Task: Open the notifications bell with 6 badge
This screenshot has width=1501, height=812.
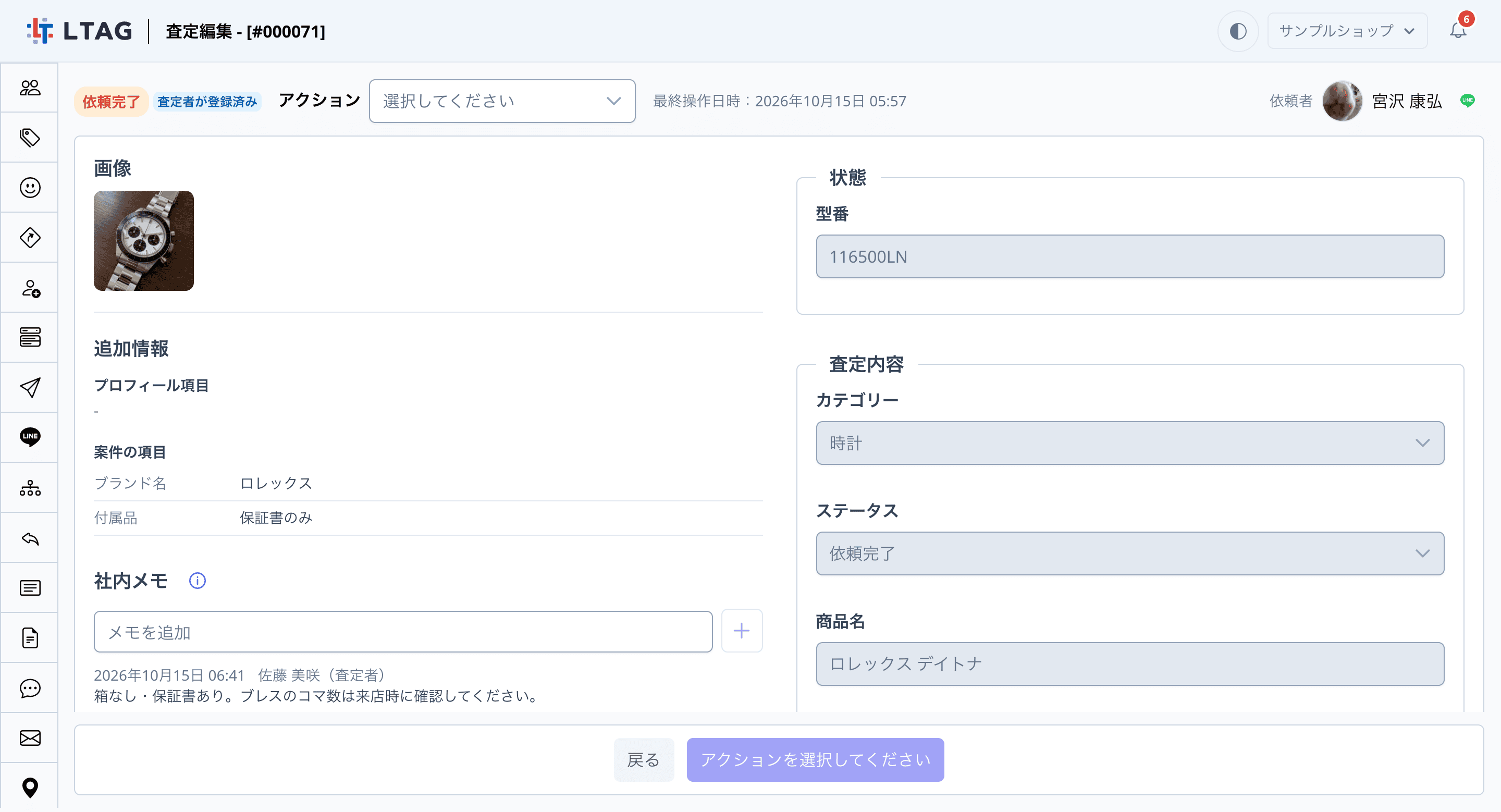Action: 1458,30
